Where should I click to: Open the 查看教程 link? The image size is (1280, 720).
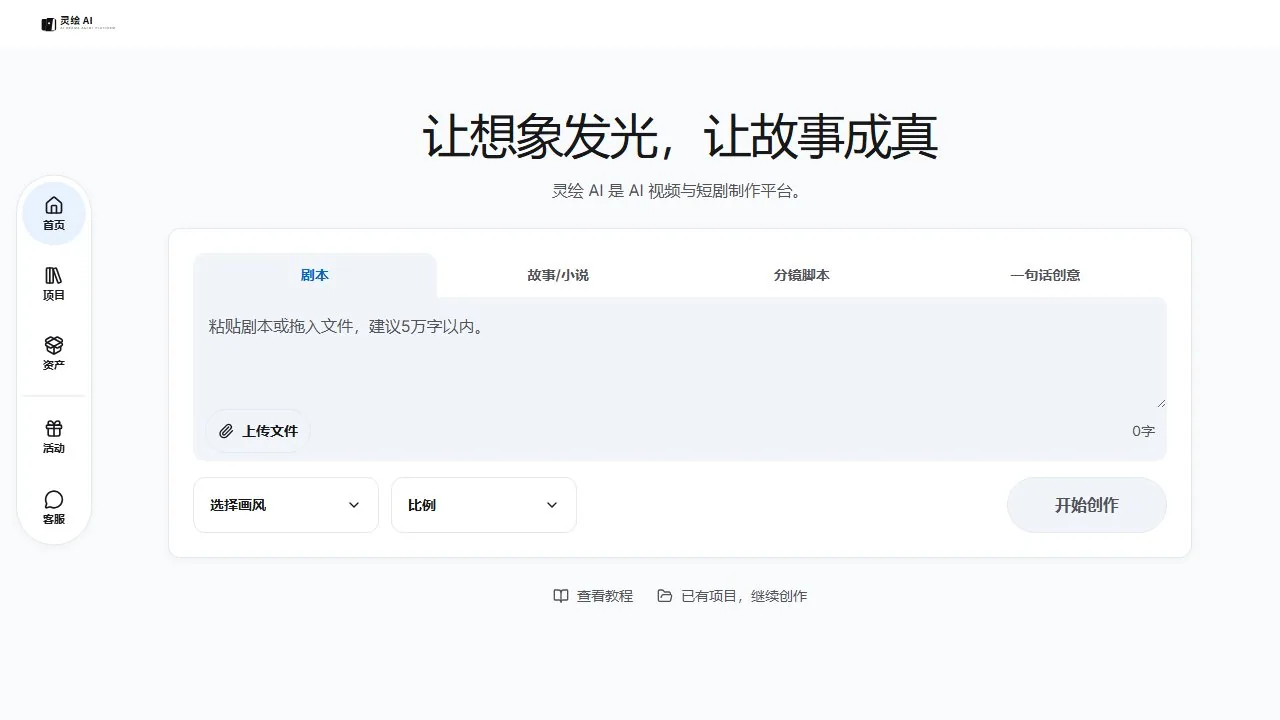click(x=593, y=596)
